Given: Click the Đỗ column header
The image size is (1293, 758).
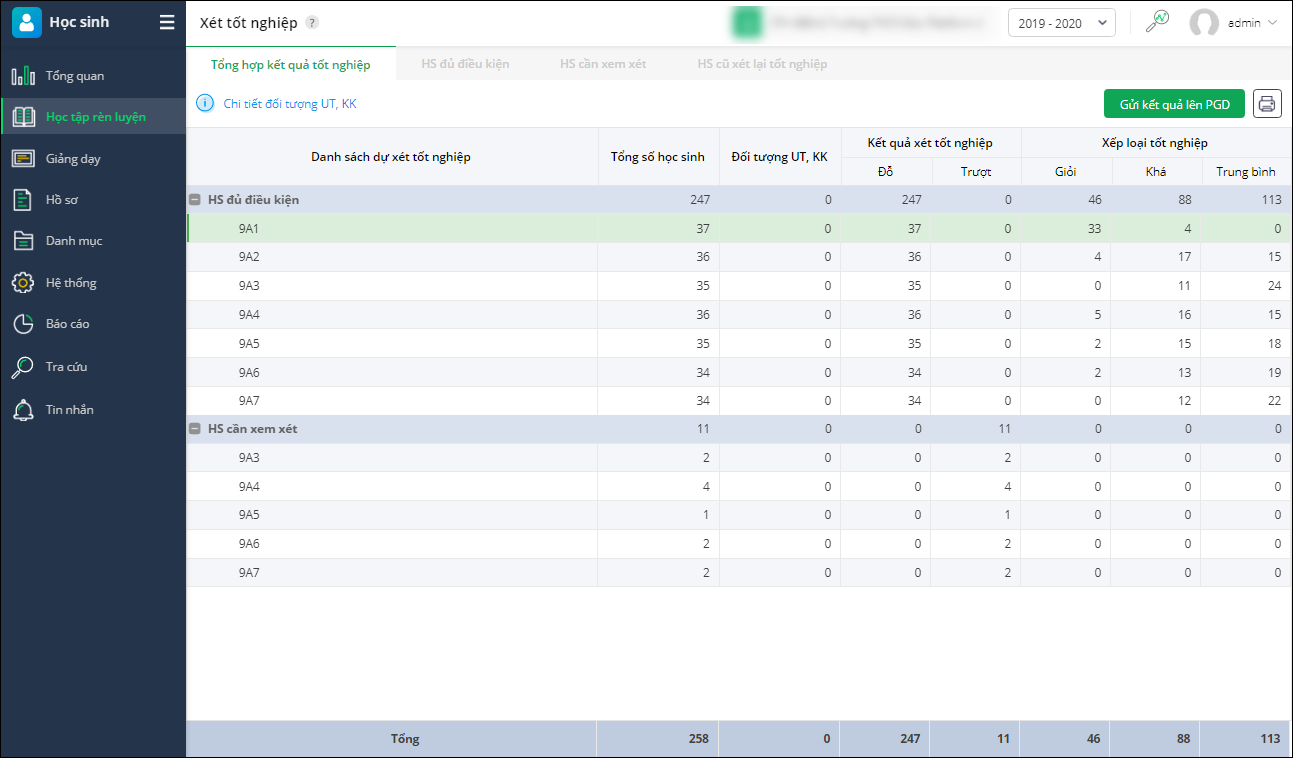Looking at the screenshot, I should pyautogui.click(x=886, y=172).
